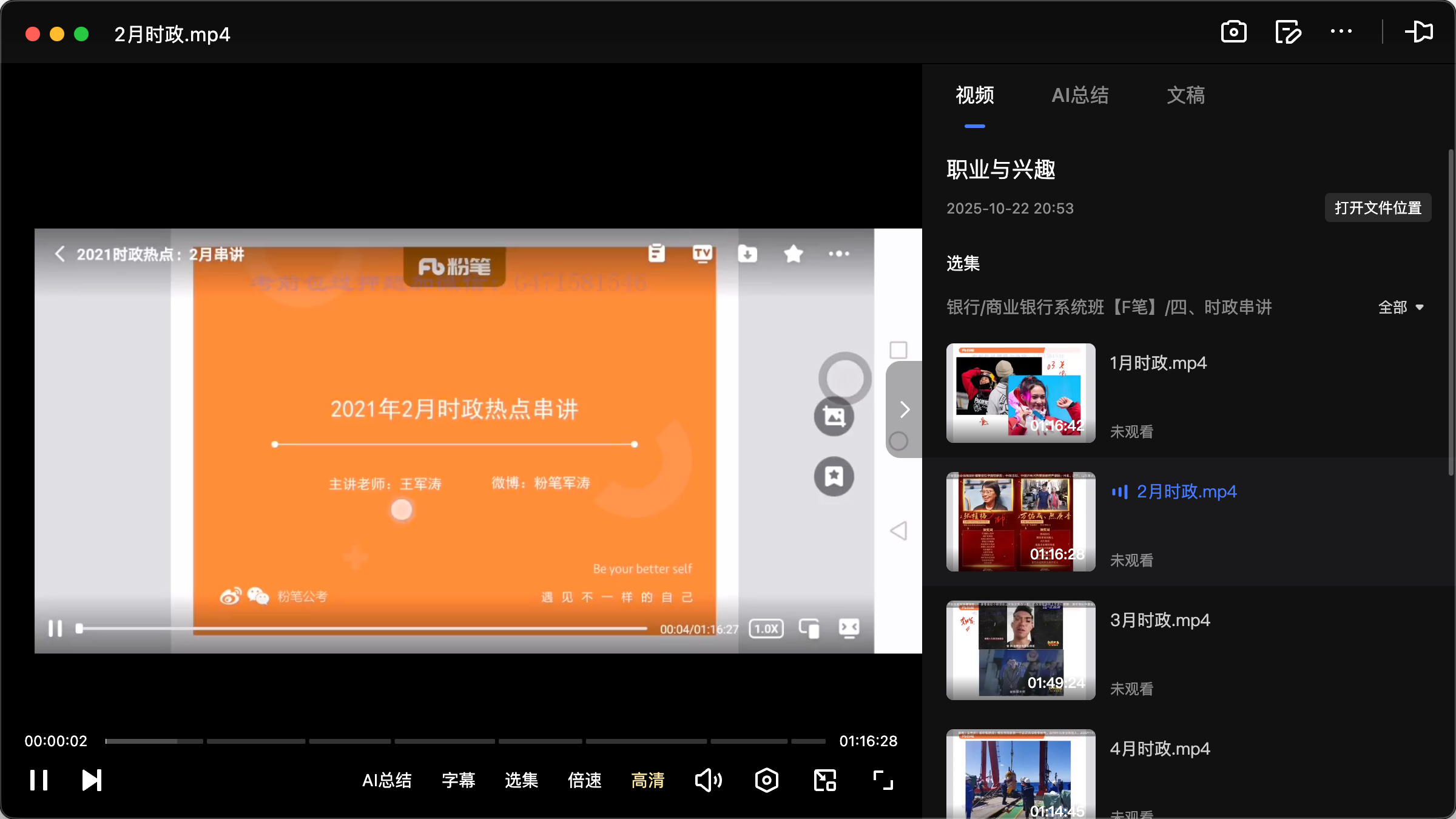Click the video progress bar to seek
Viewport: 1456px width, 819px height.
click(x=465, y=741)
